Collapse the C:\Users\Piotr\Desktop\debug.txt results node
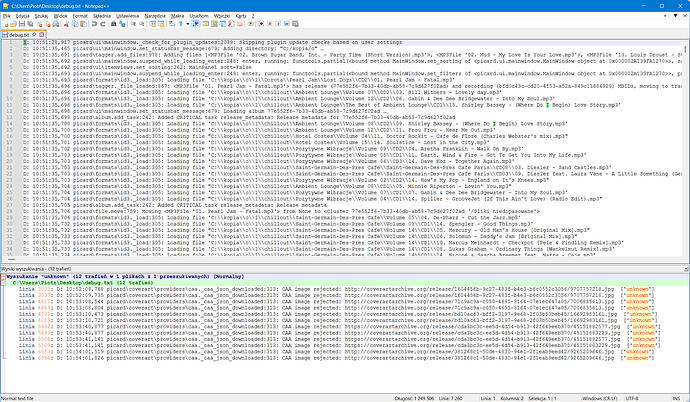The image size is (690, 402). (3, 283)
